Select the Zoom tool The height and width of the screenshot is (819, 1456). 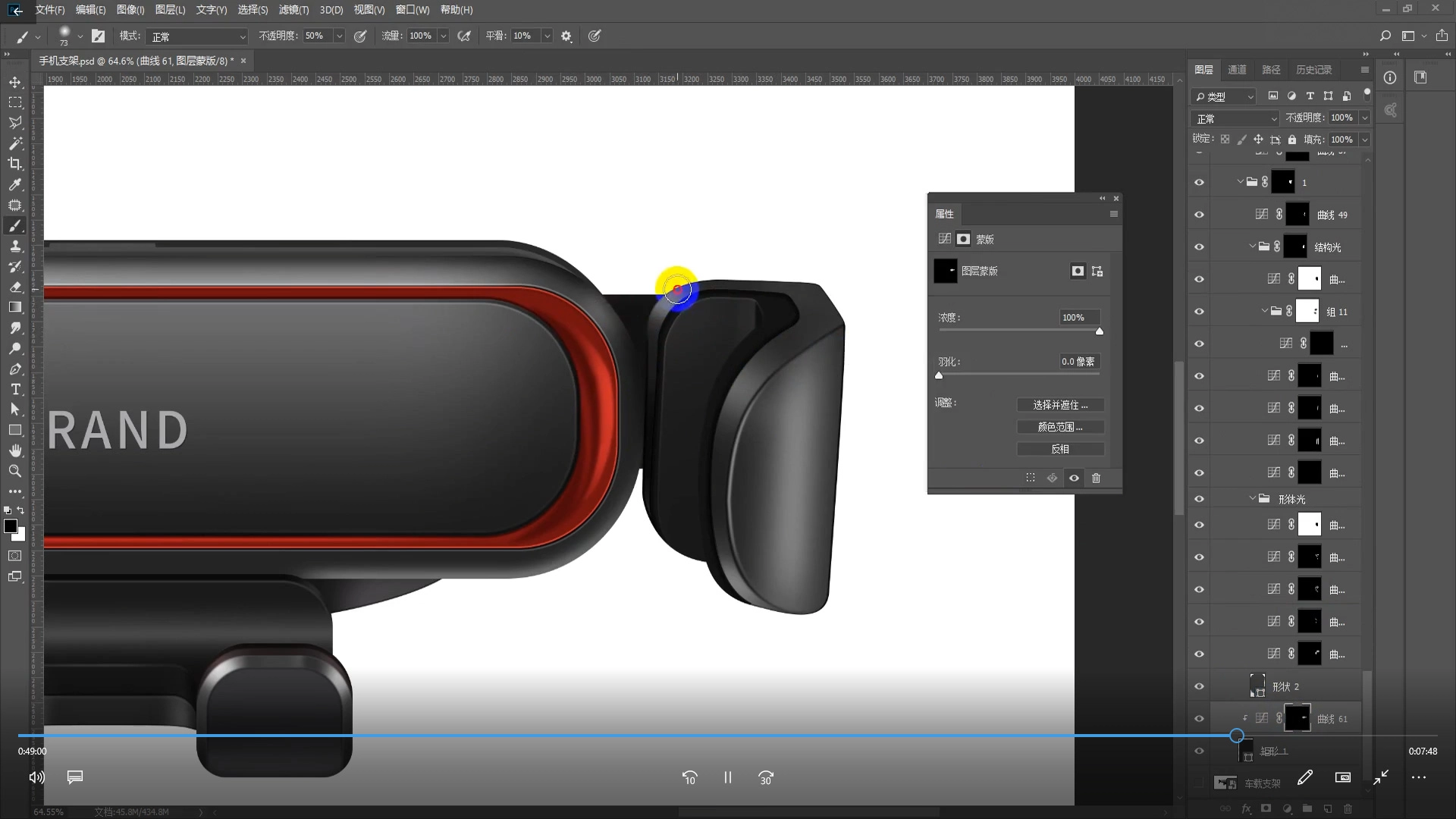coord(15,471)
